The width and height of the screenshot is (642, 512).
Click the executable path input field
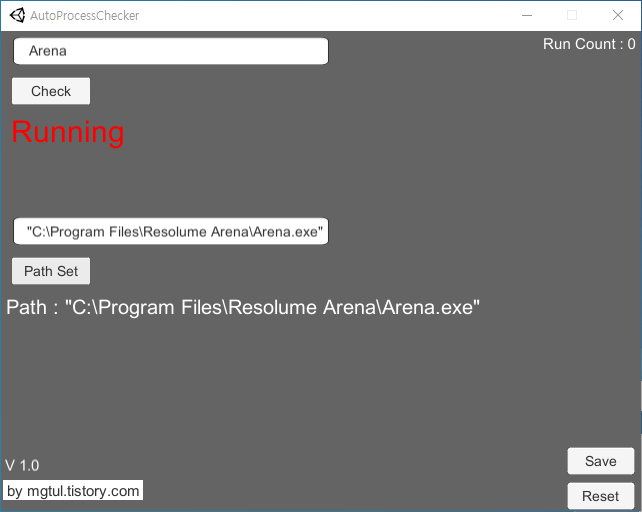pos(171,231)
